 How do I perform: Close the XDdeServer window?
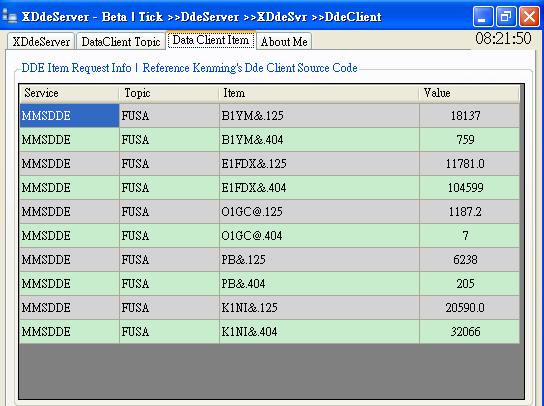tap(529, 16)
